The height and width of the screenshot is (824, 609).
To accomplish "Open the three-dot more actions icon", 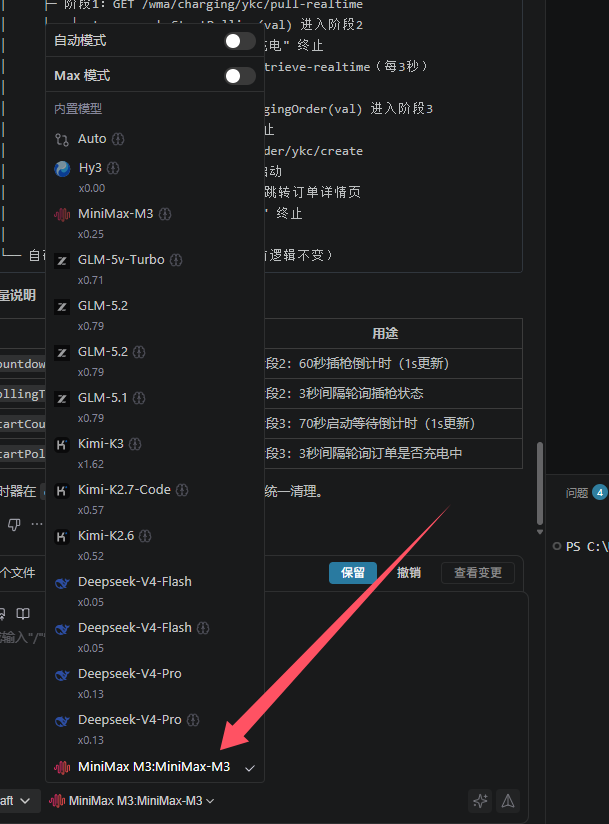I will click(37, 524).
